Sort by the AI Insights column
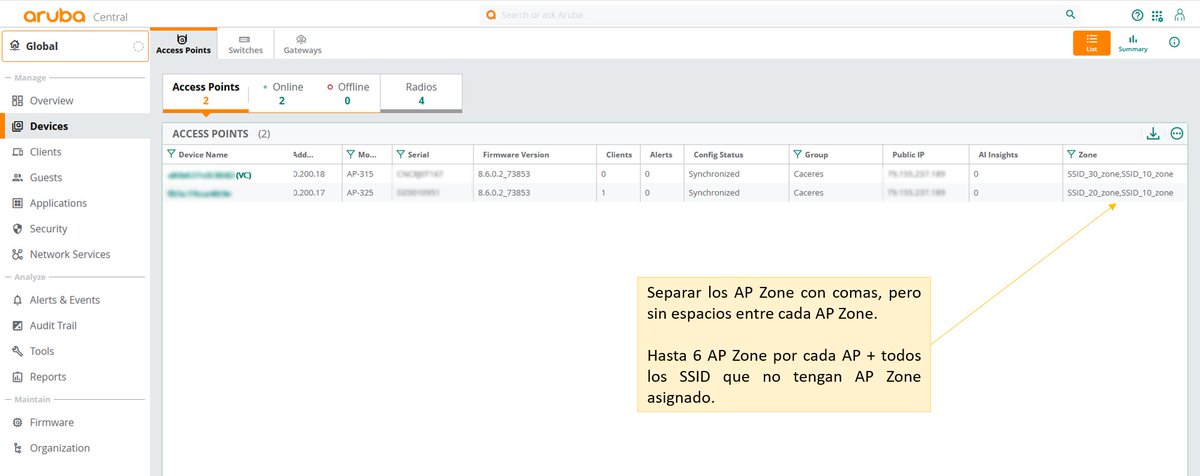1200x476 pixels. [x=998, y=155]
